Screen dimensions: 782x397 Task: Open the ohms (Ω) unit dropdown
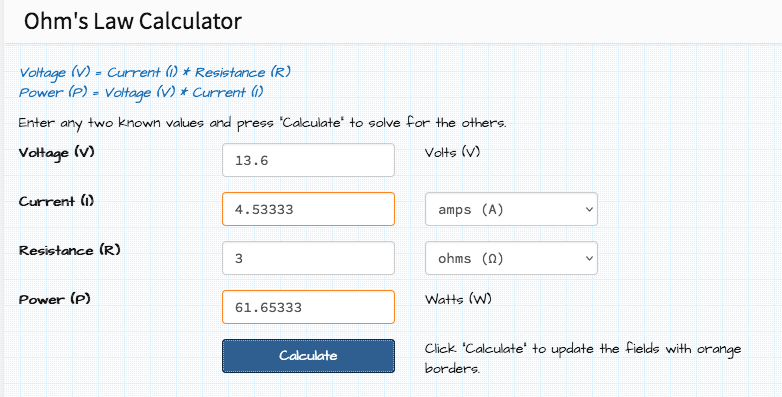tap(511, 258)
